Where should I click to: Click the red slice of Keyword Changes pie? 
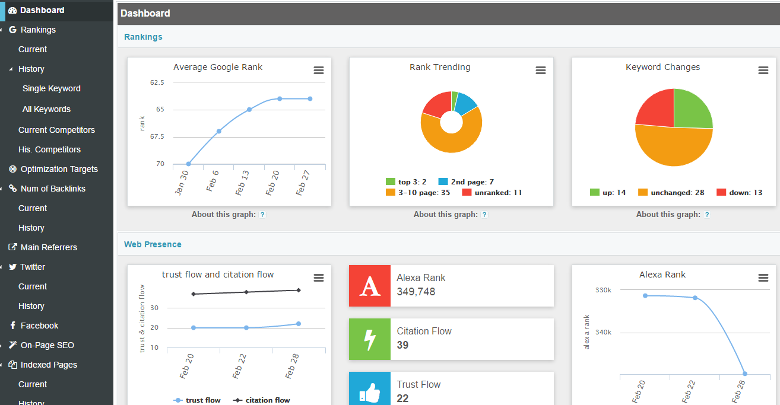(656, 107)
